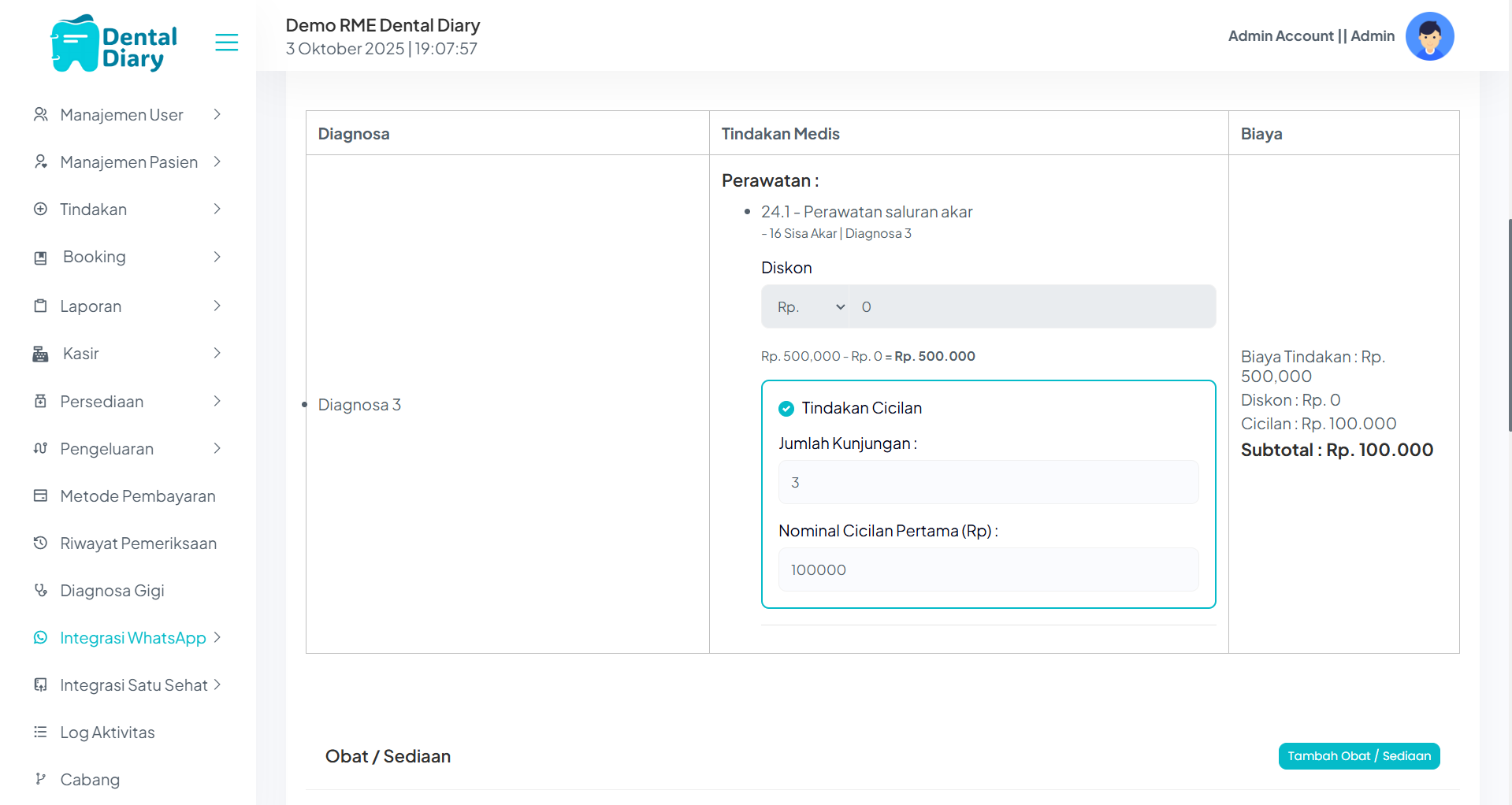Open the Integrasi WhatsApp label
1512x805 pixels.
pos(133,638)
